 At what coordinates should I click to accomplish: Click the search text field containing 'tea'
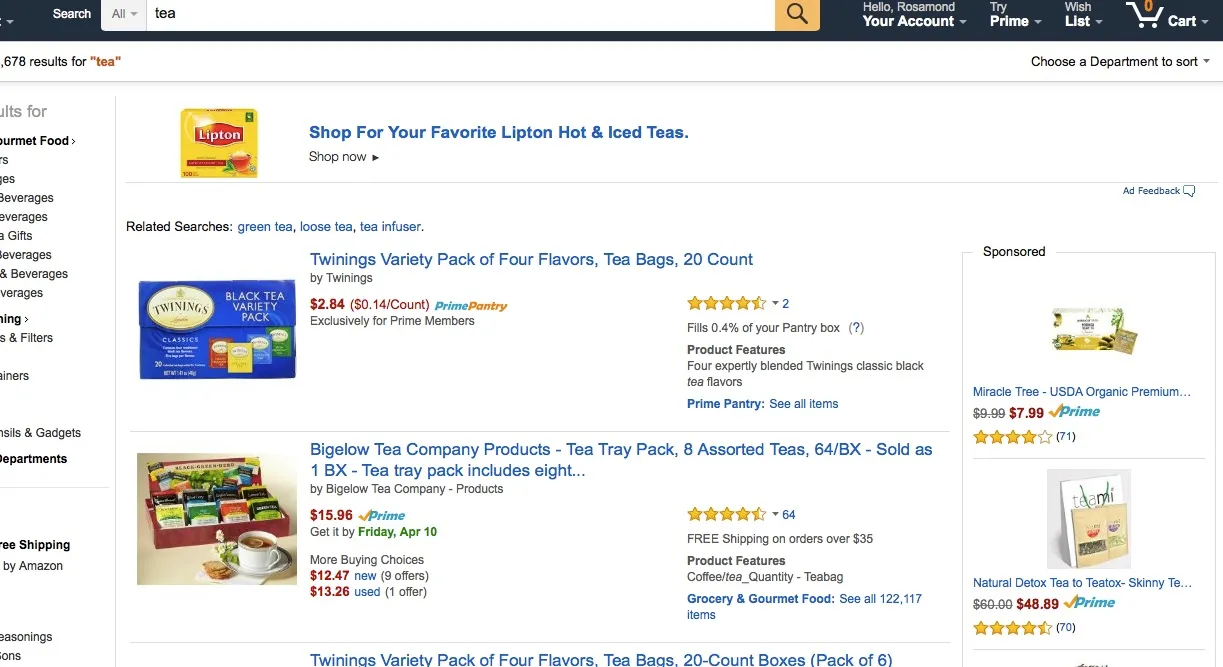tap(460, 14)
